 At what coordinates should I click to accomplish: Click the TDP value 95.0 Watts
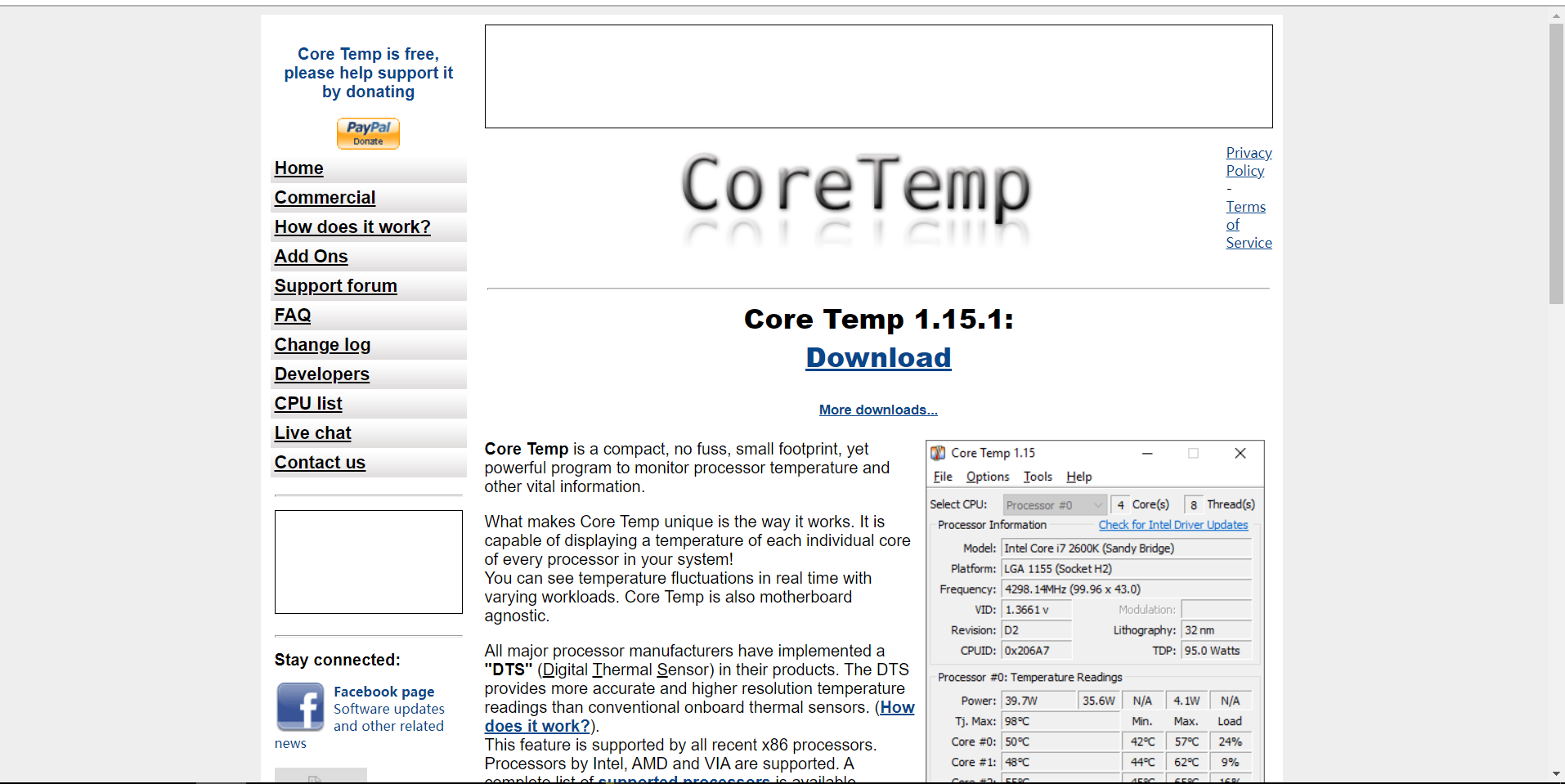(x=1216, y=651)
